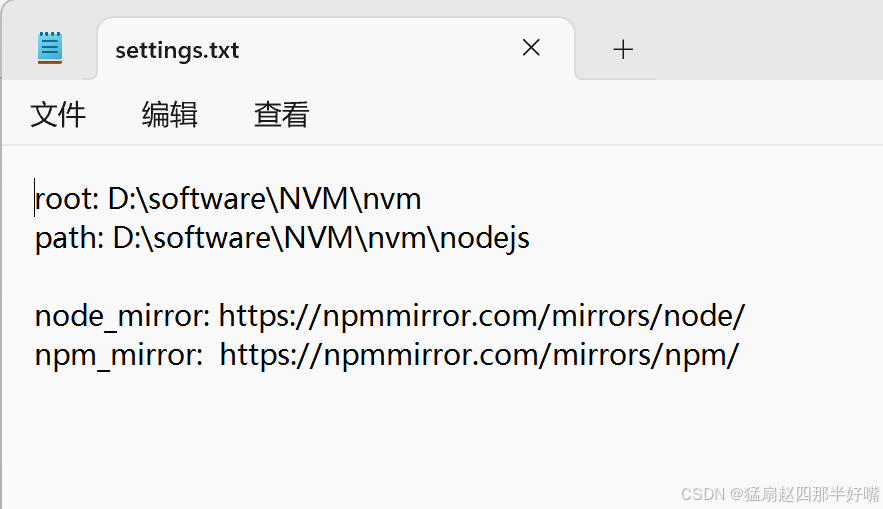Click the npmmirror.com/mirrors/npm/ URL
This screenshot has width=883, height=509.
tap(479, 355)
